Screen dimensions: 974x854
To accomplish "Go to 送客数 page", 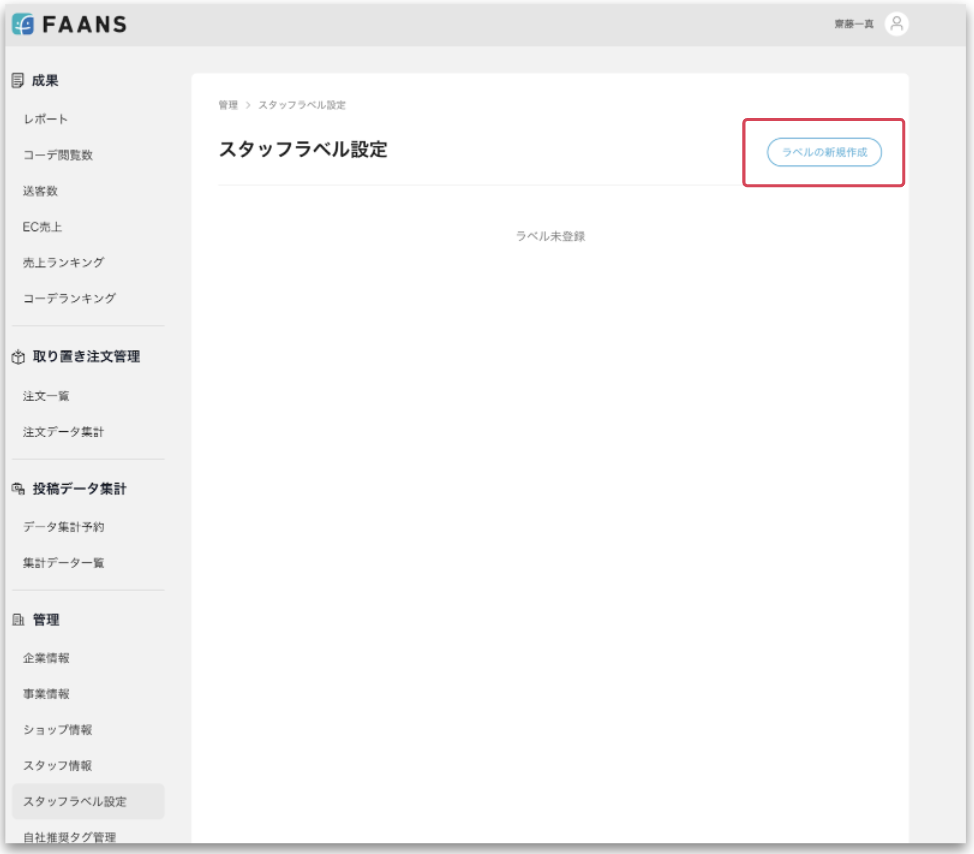I will click(x=40, y=191).
